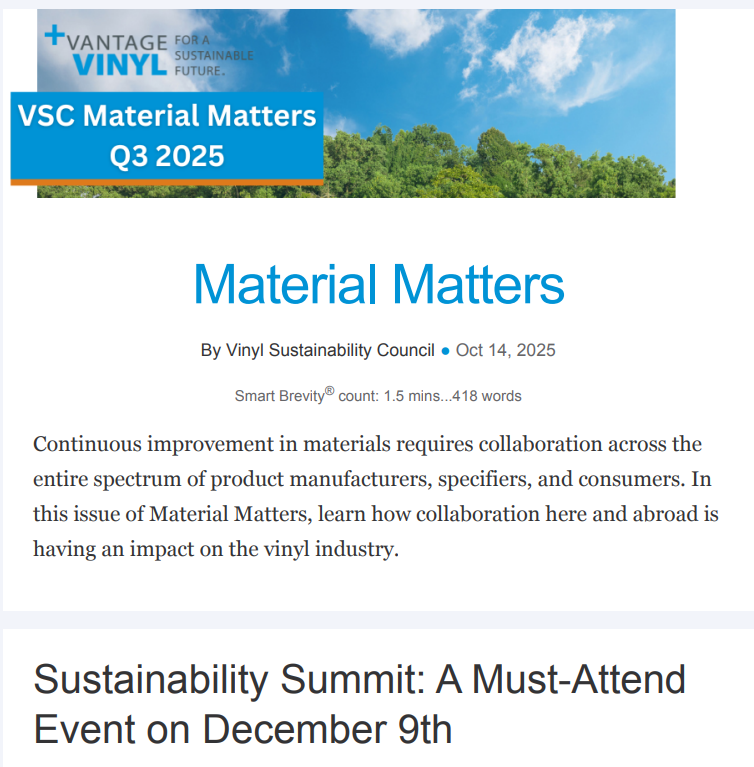Click the 'Vinyl Sustainability Council' author name
Screen dimensions: 754x767
331,350
